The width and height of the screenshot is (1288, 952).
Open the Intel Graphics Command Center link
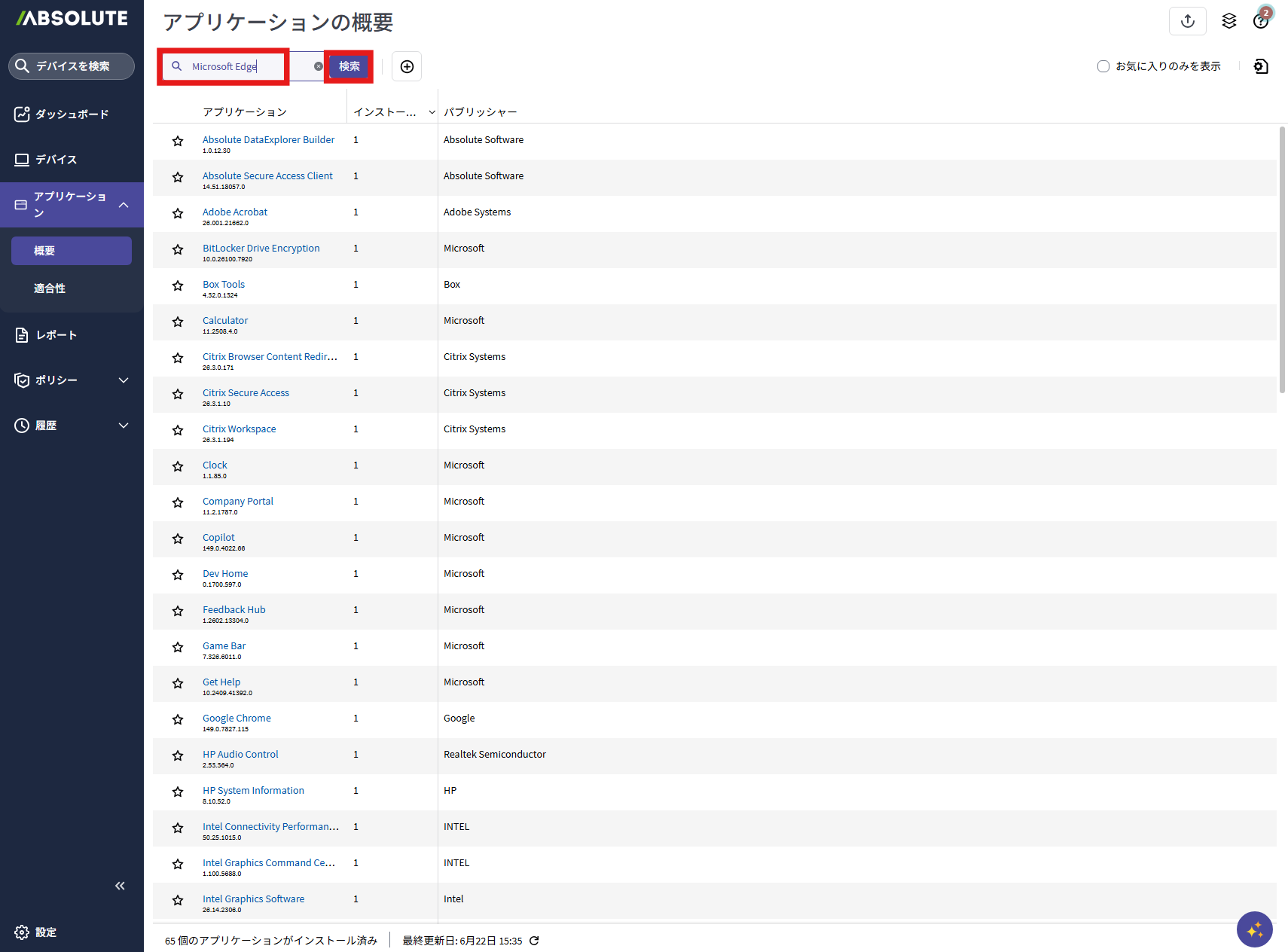pyautogui.click(x=269, y=863)
